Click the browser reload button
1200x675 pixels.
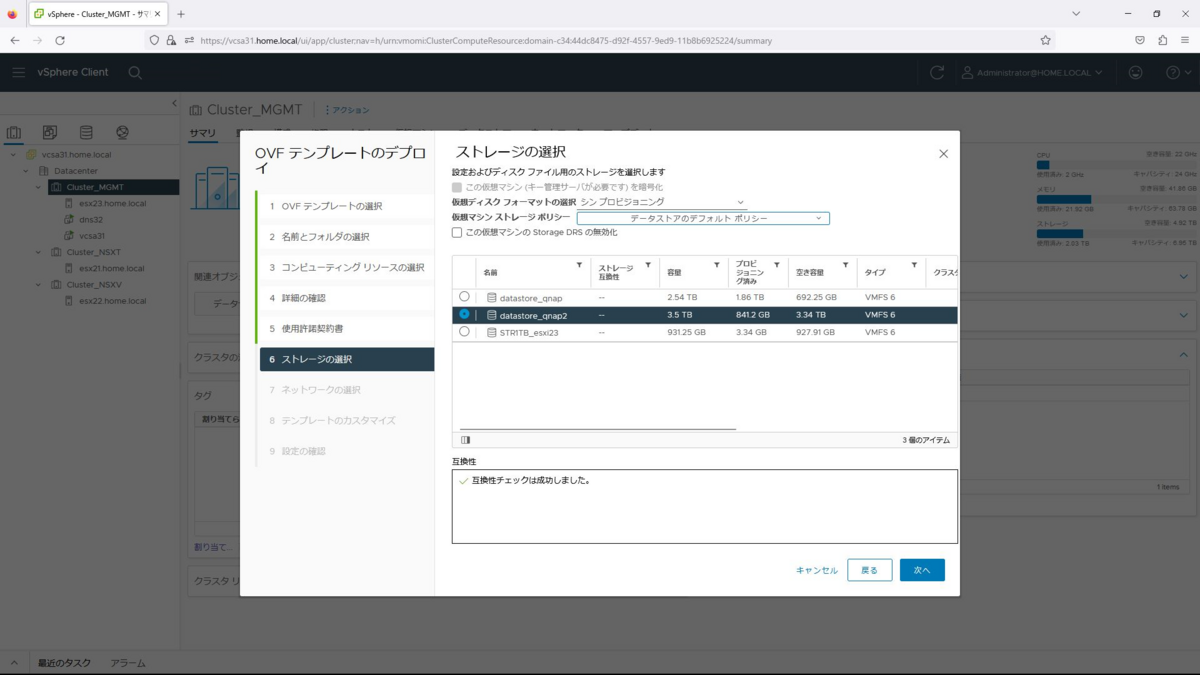click(60, 40)
